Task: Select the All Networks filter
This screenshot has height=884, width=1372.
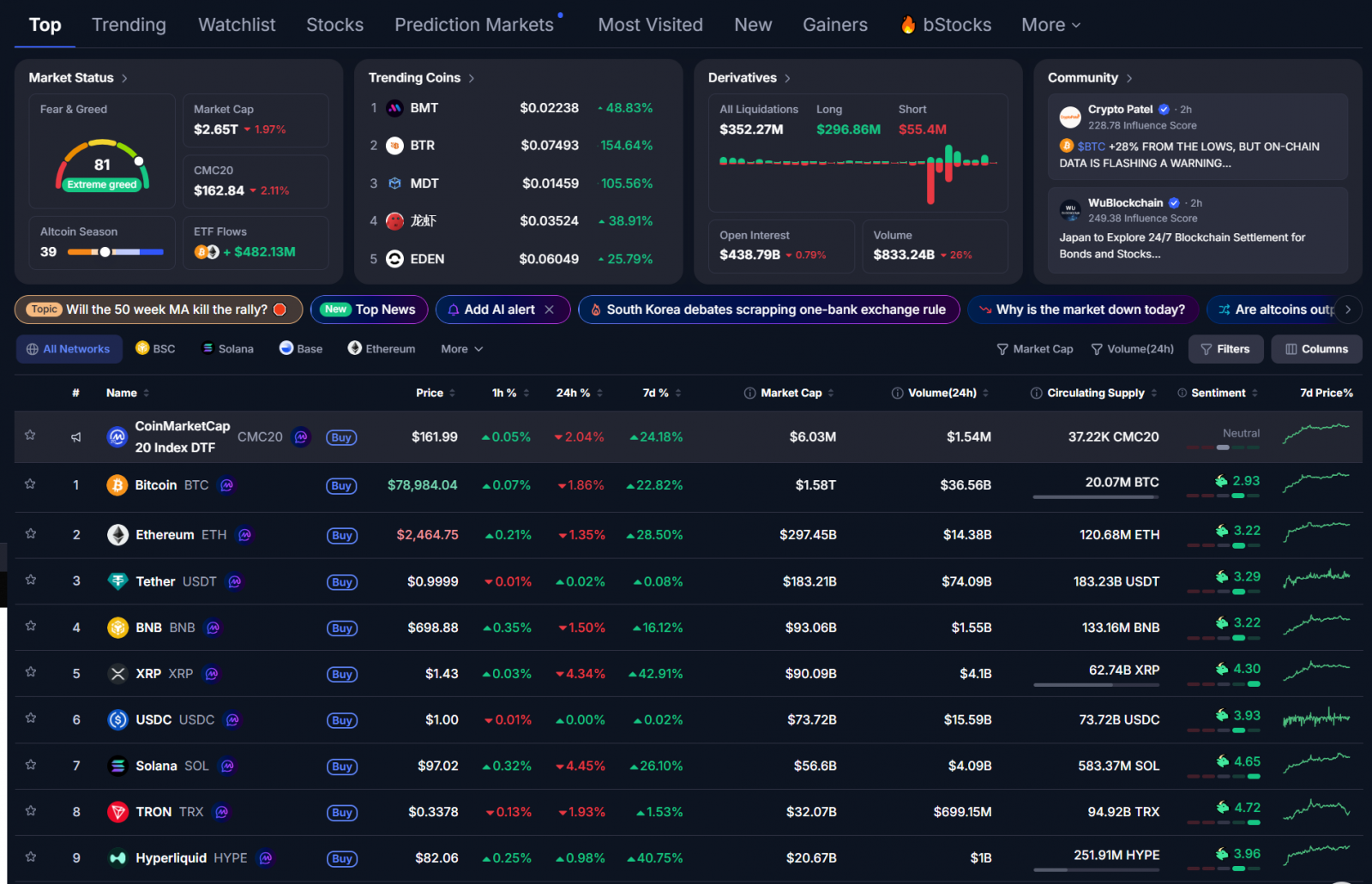Action: tap(69, 349)
